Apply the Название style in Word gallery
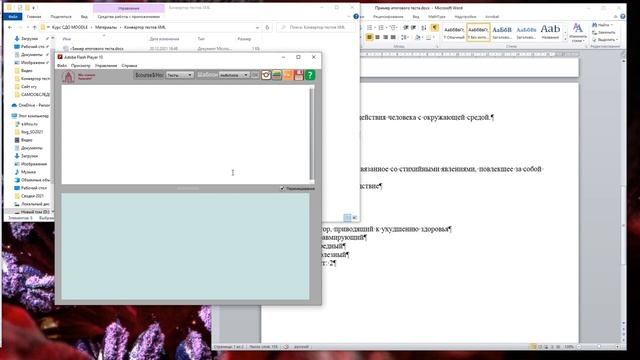Viewport: 640px width, 360px height. [550, 32]
